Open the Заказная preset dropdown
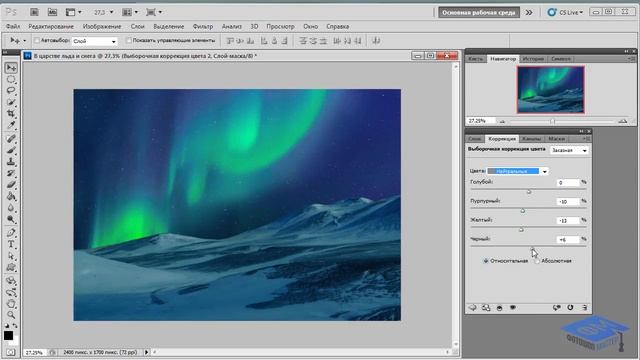Image resolution: width=640 pixels, height=360 pixels. 569,150
